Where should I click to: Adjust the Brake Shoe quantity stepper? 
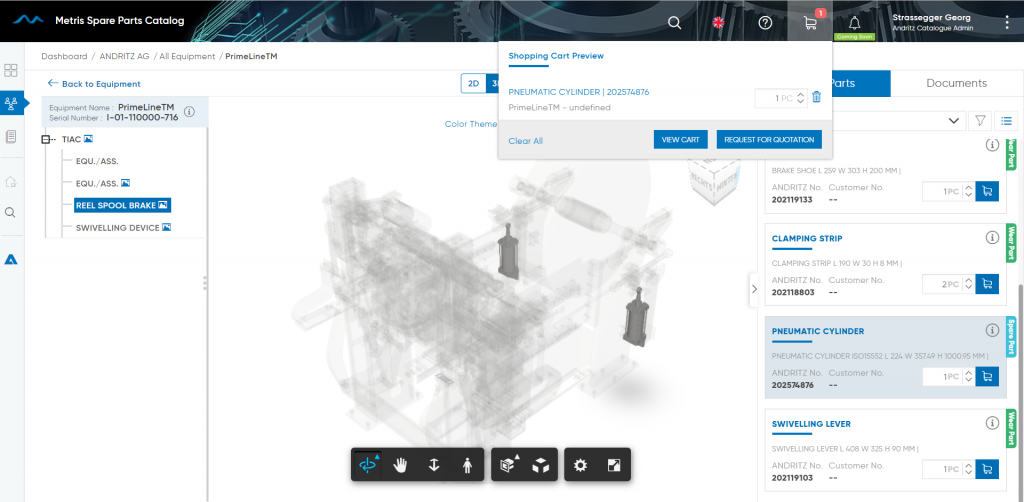[x=969, y=191]
